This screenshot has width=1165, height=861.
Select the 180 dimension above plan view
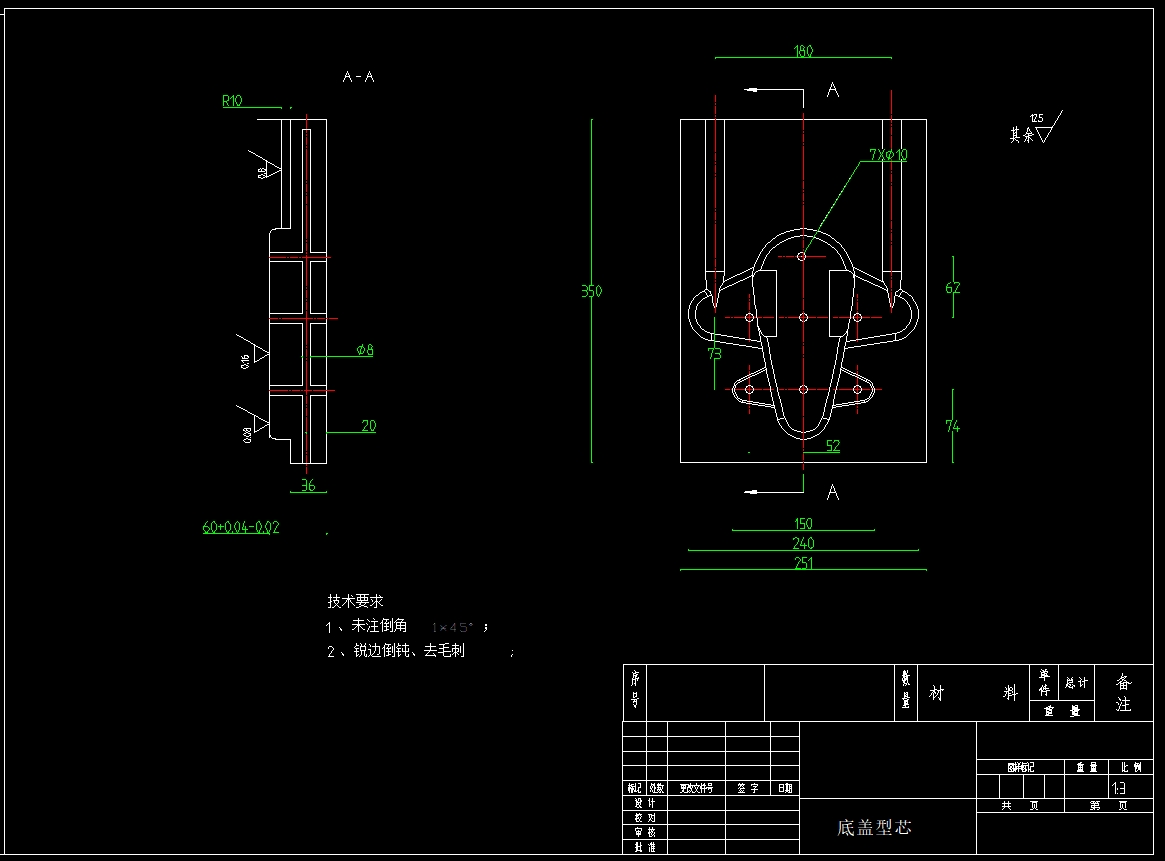tap(803, 51)
